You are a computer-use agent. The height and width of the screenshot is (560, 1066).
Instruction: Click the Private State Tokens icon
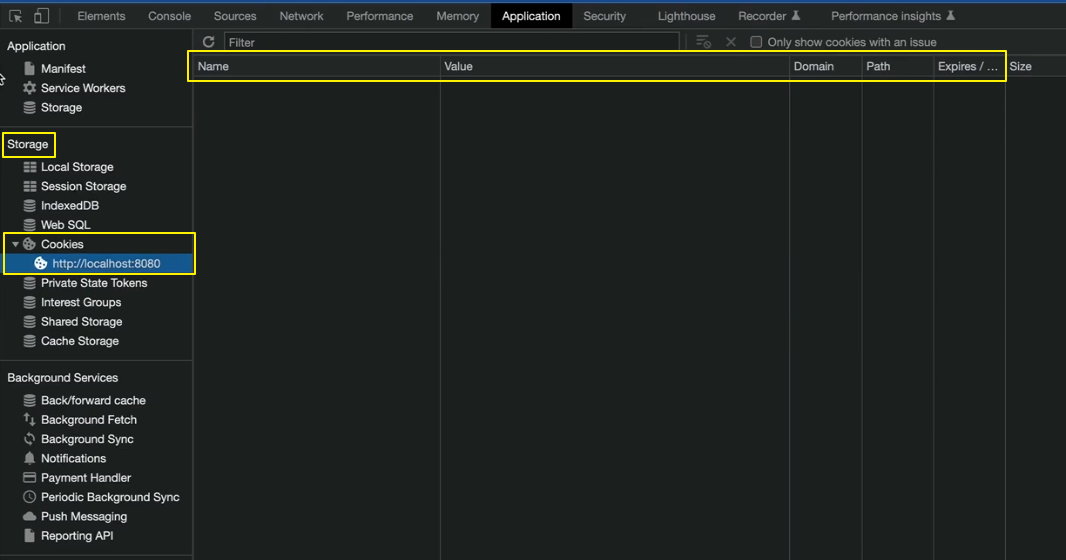[29, 283]
